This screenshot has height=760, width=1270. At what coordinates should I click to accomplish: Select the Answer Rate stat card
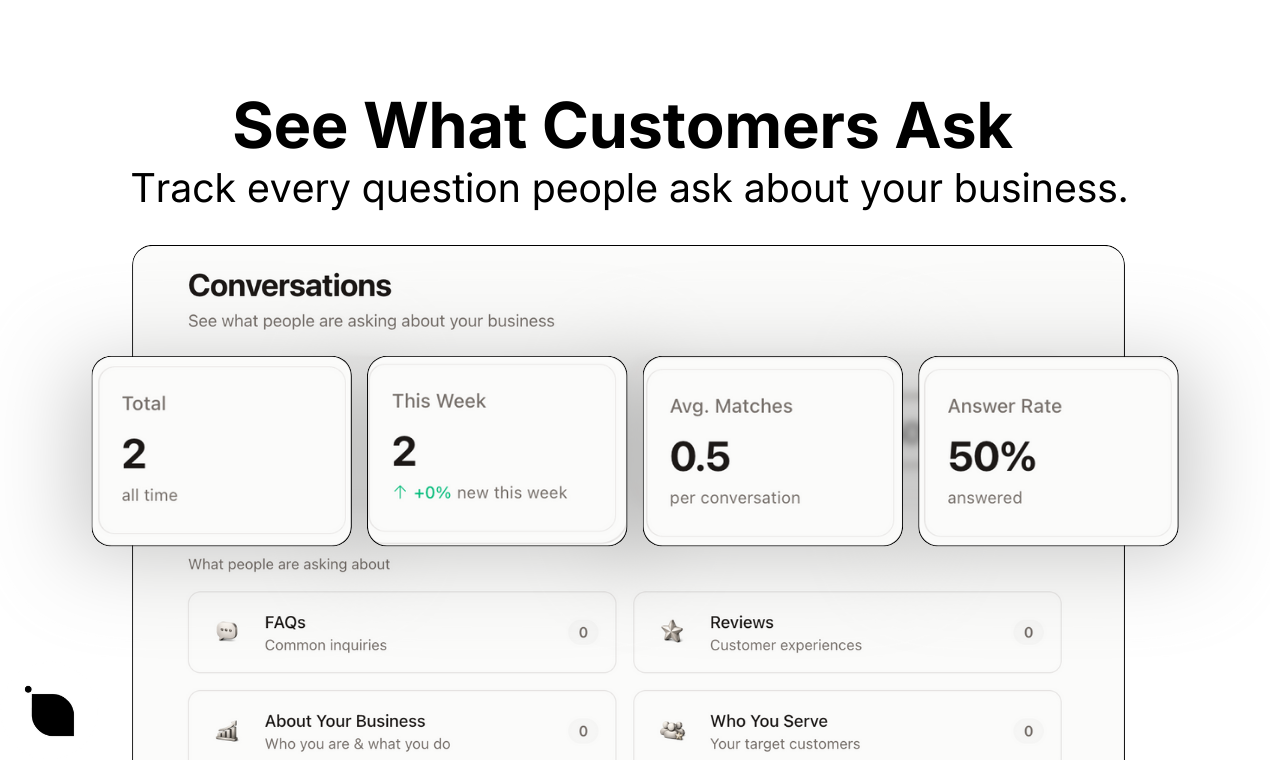coord(1048,451)
